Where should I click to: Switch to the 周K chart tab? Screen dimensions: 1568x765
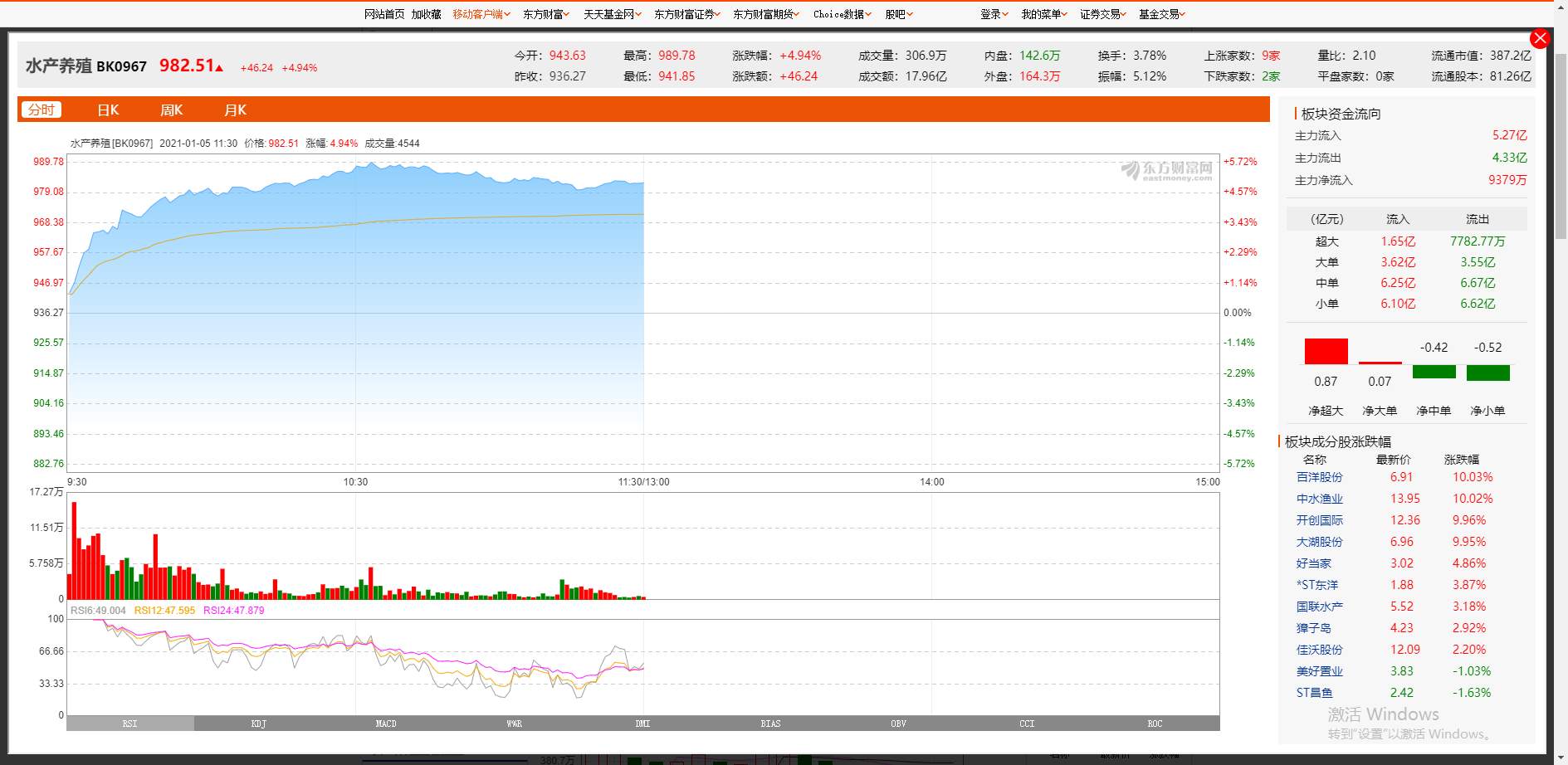171,110
